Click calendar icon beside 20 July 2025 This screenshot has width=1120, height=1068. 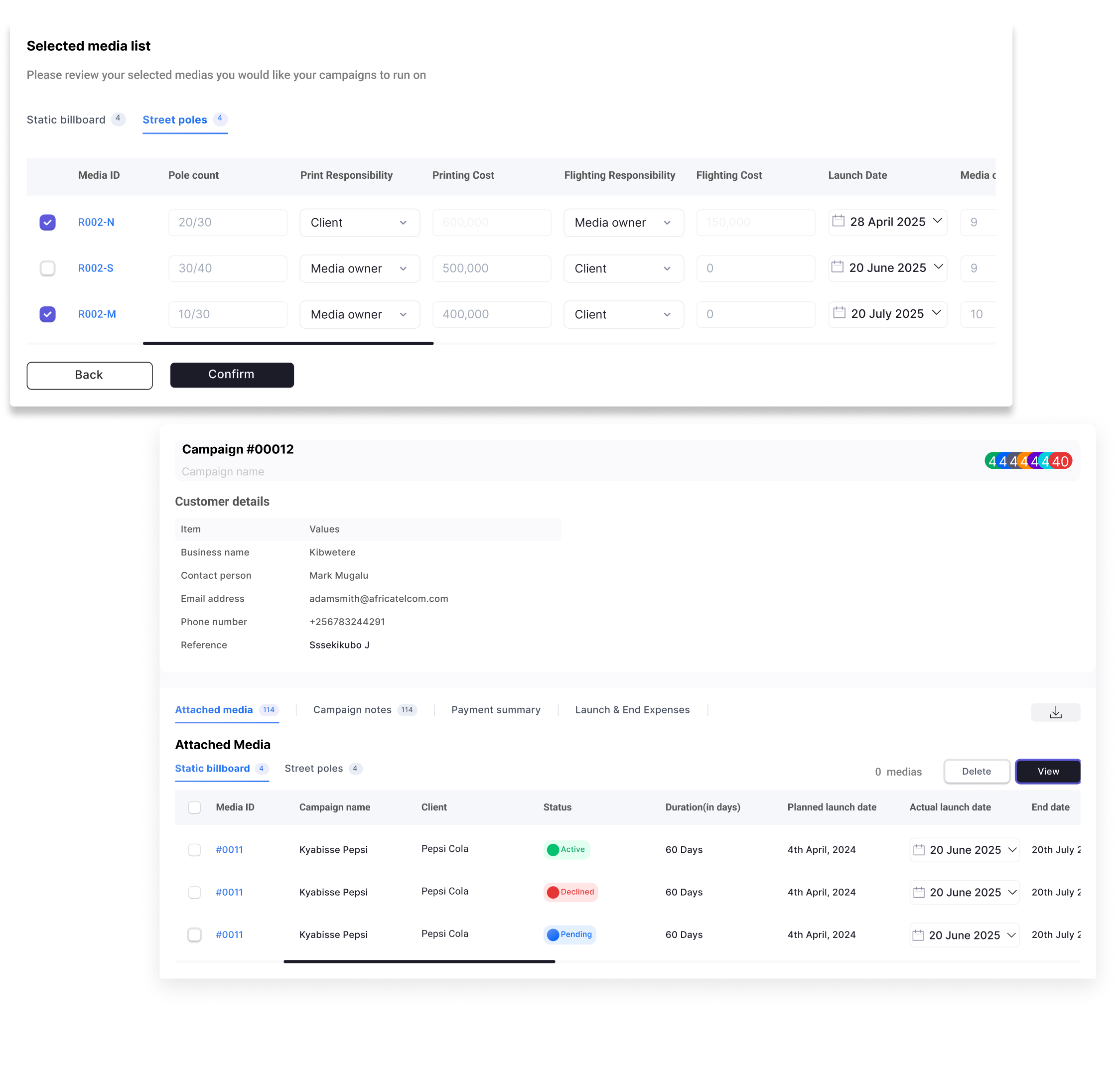(x=839, y=313)
